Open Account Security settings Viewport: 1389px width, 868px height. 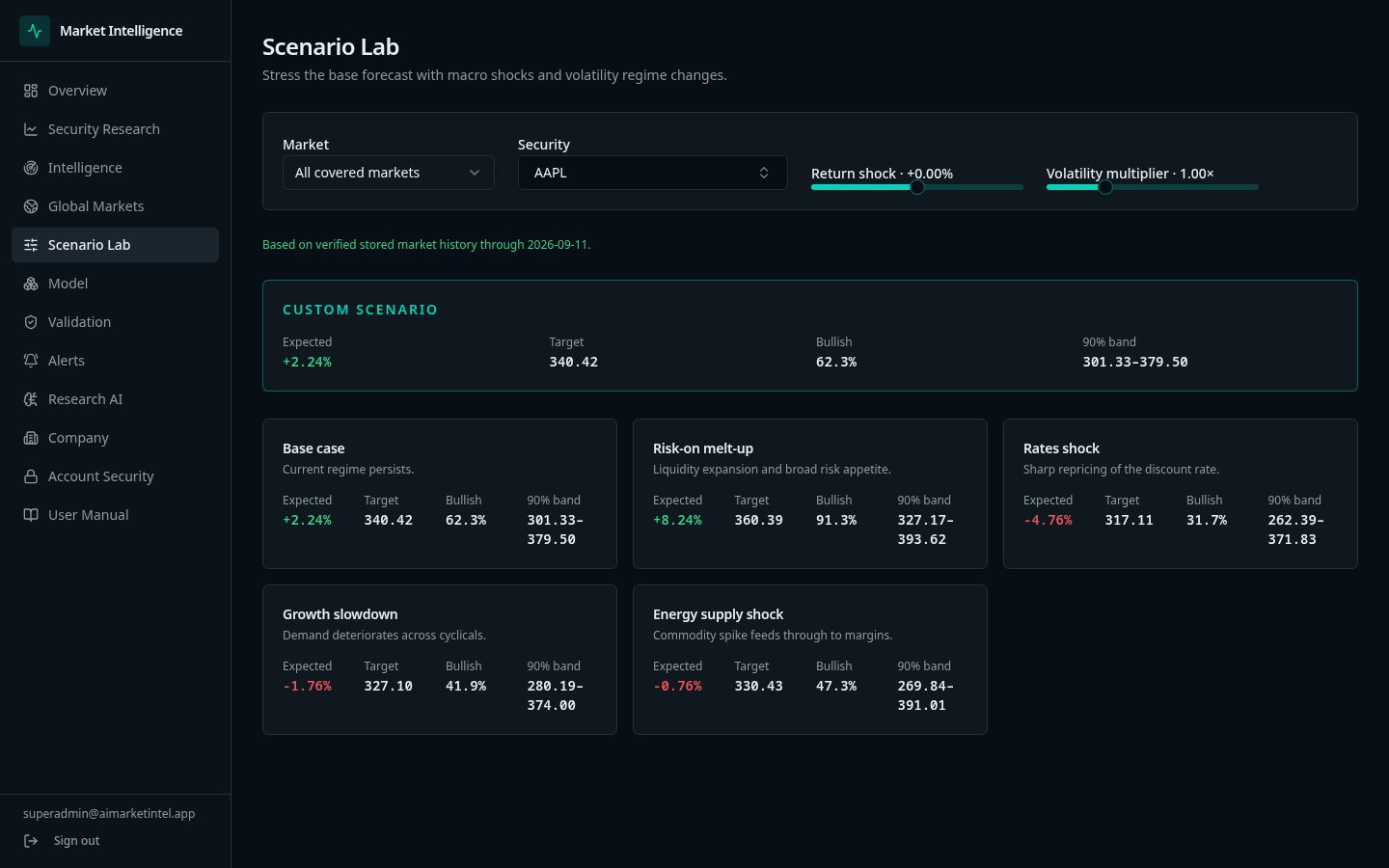coord(116,476)
